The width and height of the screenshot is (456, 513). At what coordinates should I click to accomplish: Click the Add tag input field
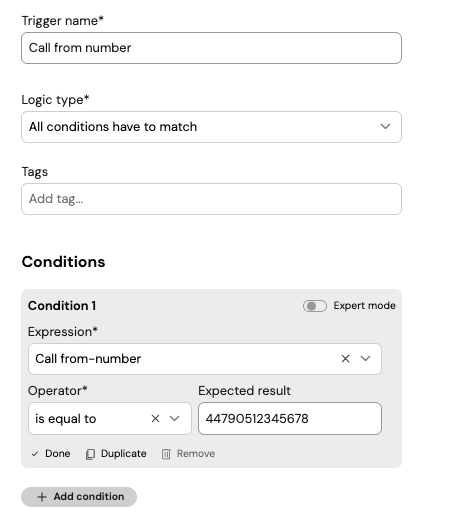pos(211,199)
